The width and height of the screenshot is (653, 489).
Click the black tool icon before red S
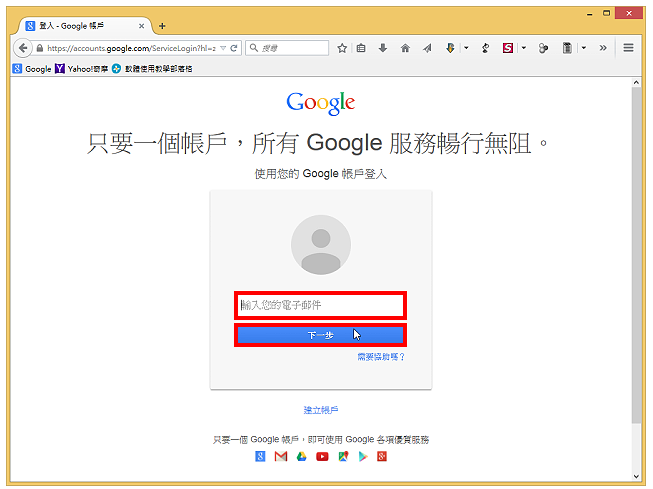coord(485,48)
